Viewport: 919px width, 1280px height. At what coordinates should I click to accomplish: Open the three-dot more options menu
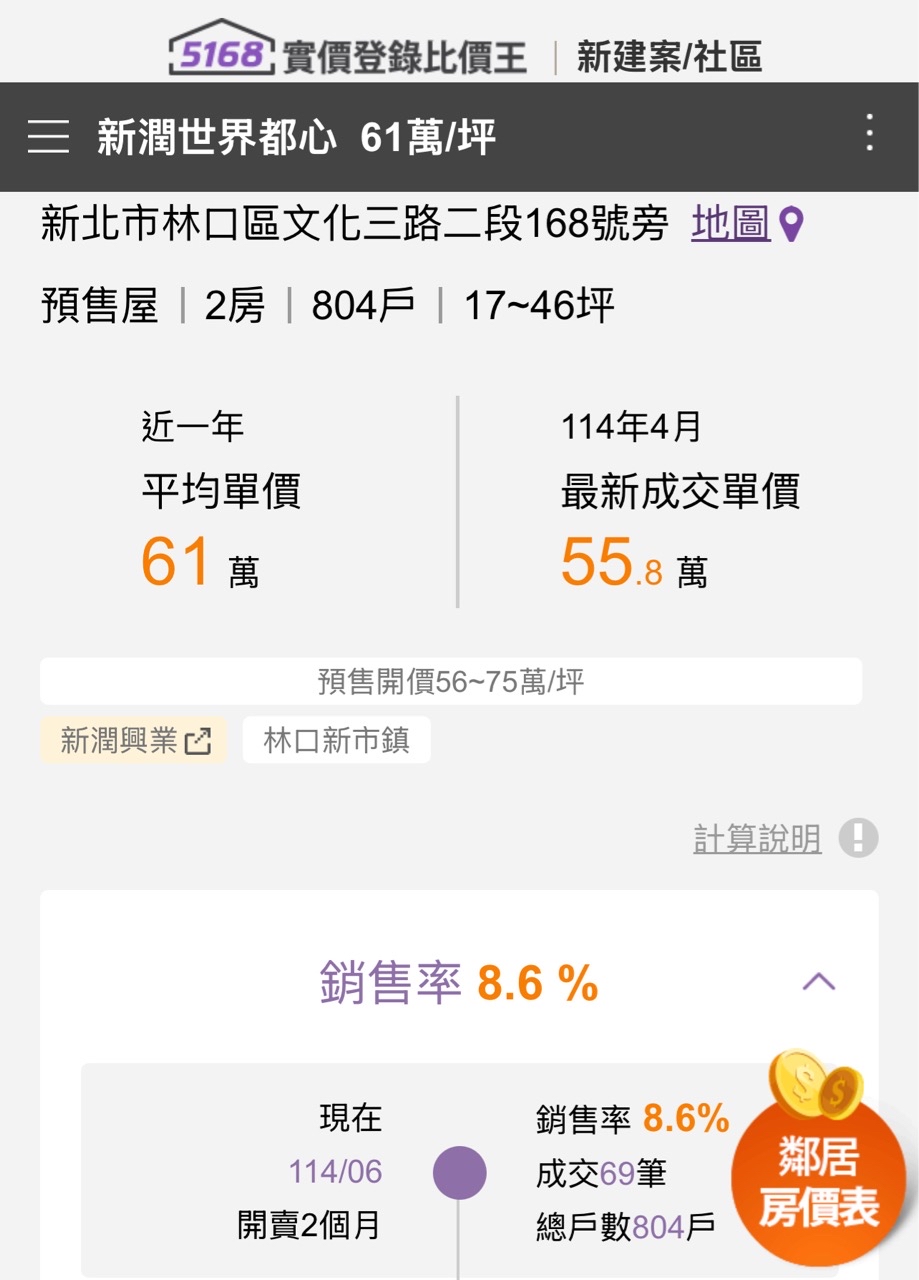pos(869,133)
